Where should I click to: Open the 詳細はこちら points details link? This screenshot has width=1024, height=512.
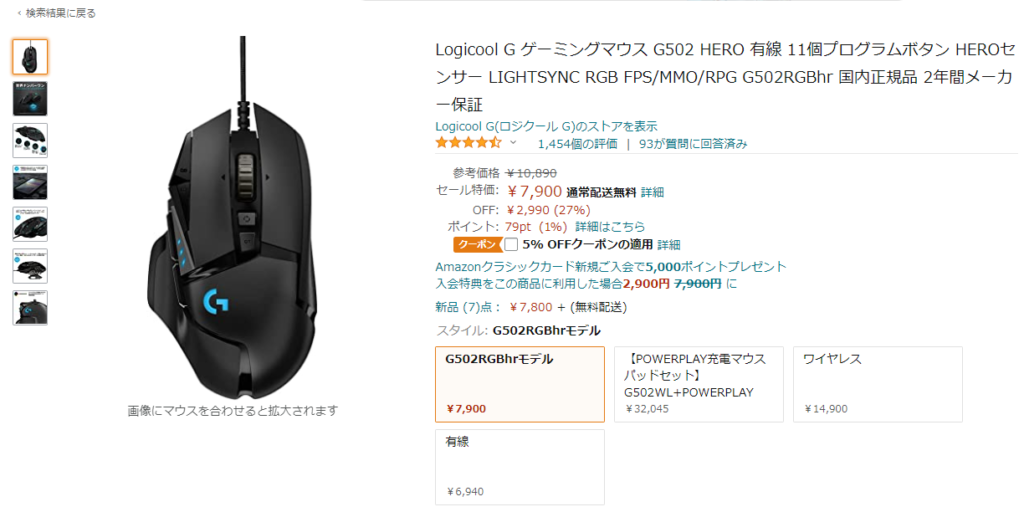click(x=610, y=227)
